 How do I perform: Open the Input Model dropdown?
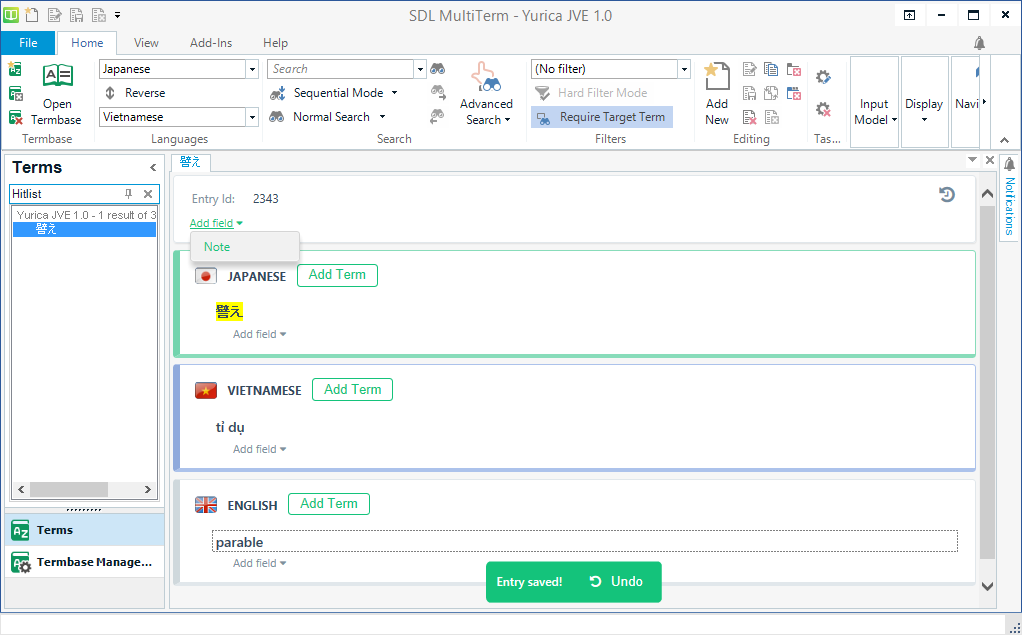pos(875,102)
